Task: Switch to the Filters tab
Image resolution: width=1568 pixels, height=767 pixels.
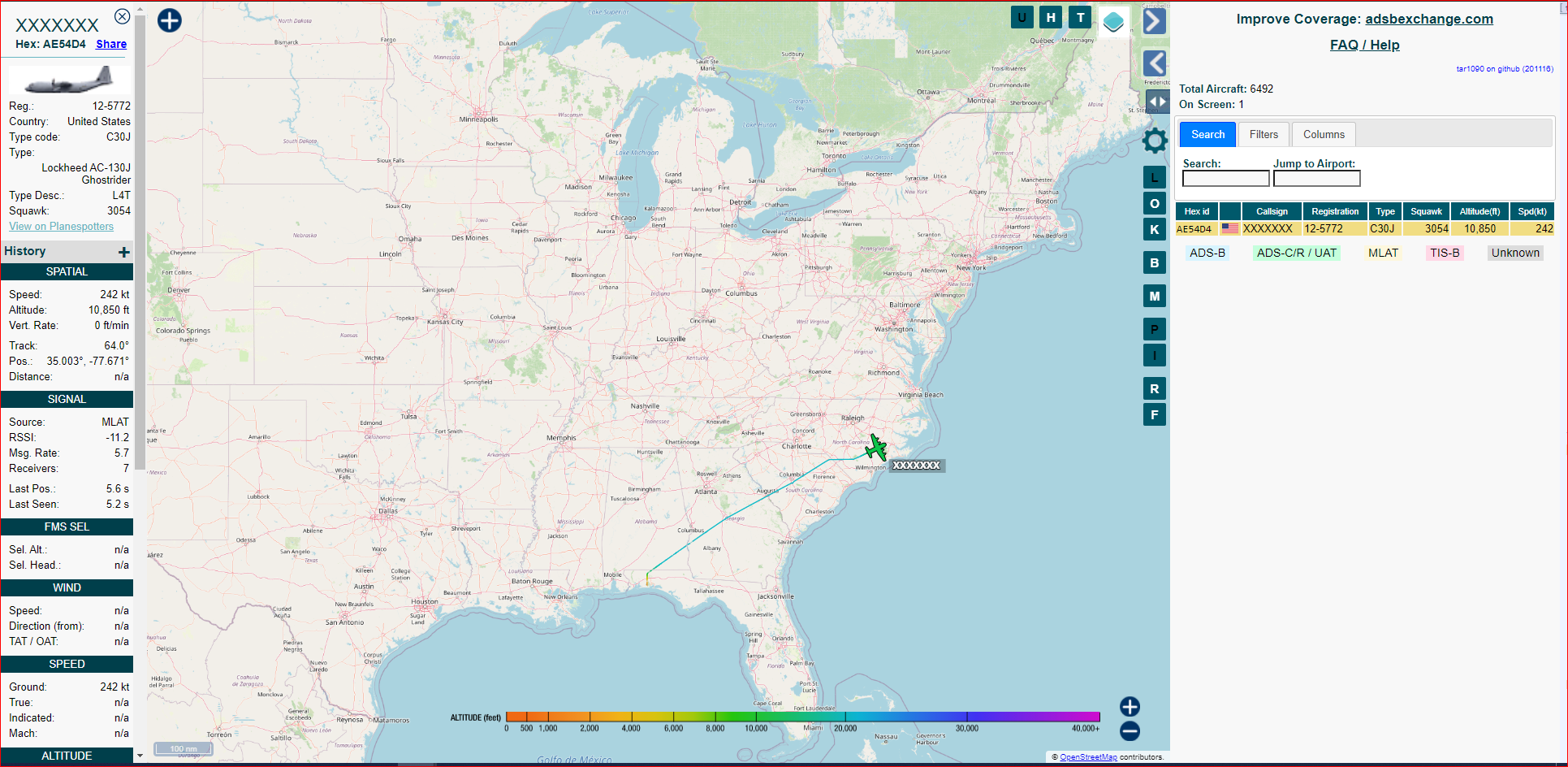Action: 1263,134
